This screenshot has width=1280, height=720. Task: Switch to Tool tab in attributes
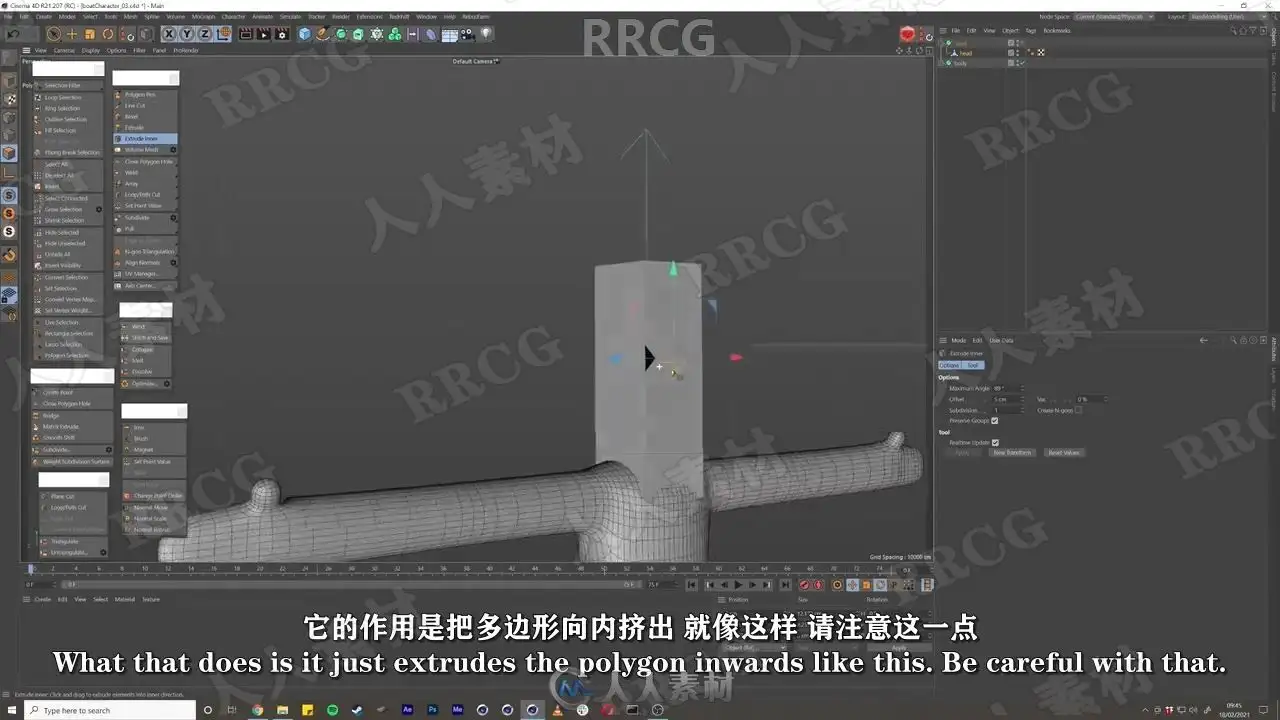[973, 365]
